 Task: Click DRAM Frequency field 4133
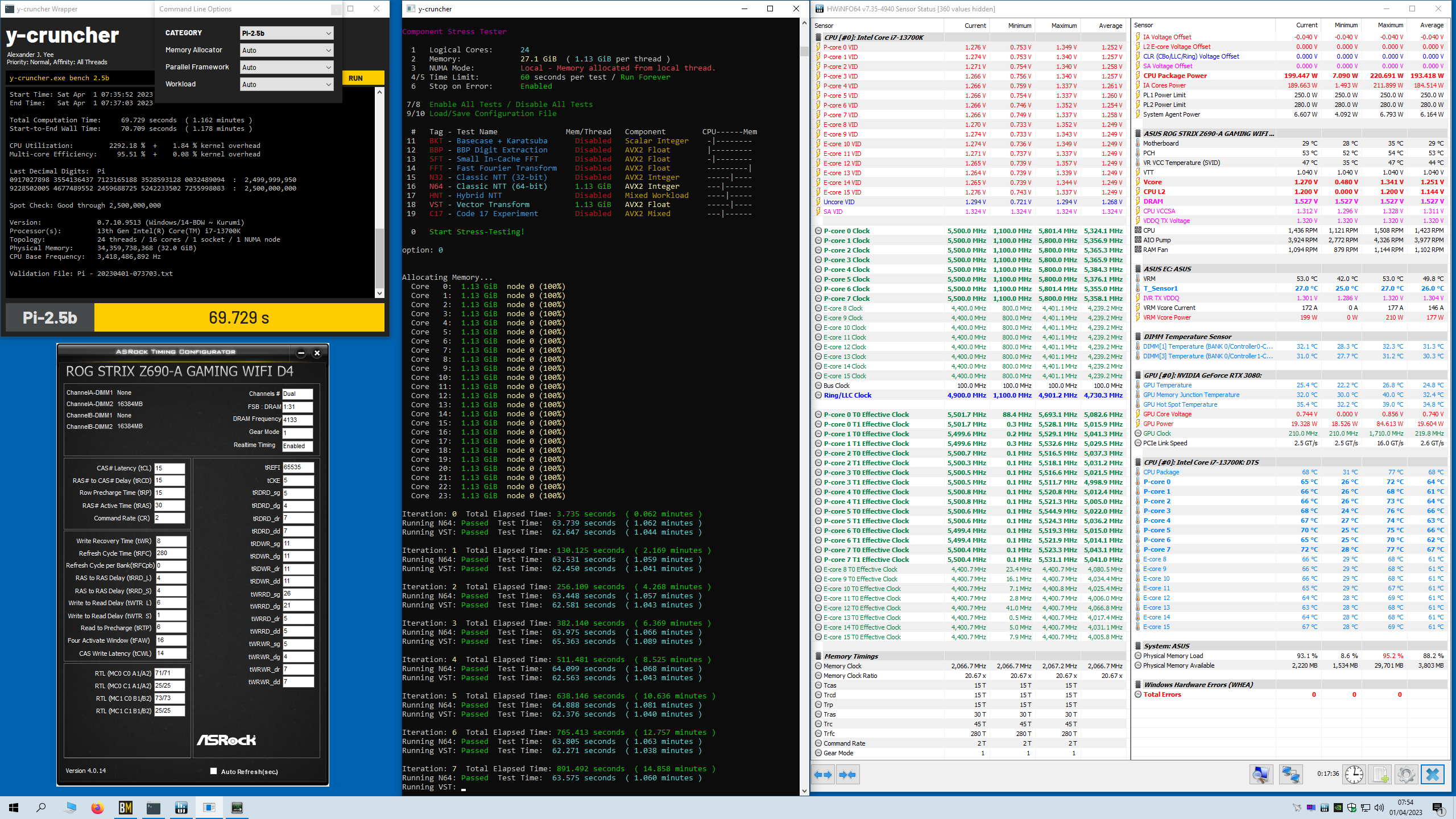tap(297, 420)
